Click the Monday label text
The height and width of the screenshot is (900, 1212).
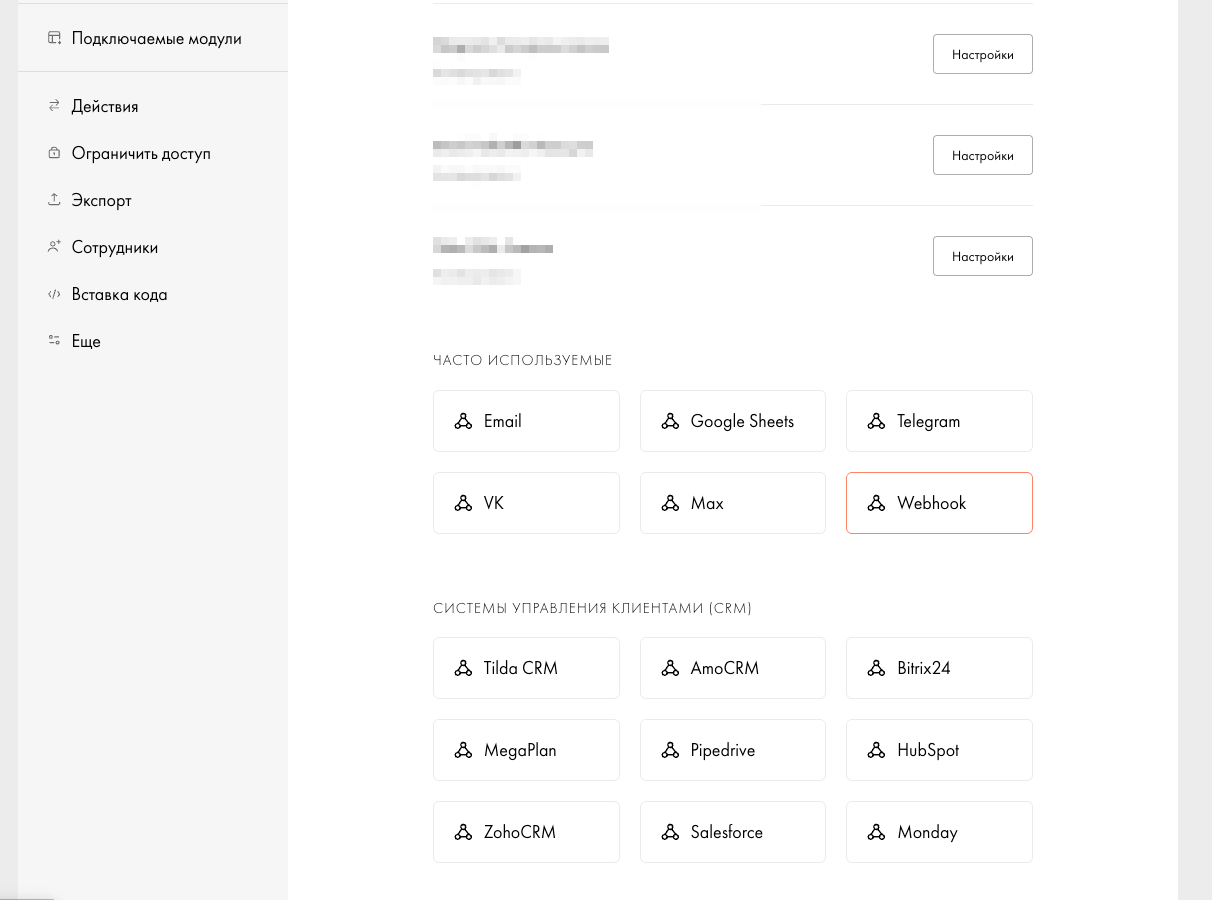click(927, 831)
